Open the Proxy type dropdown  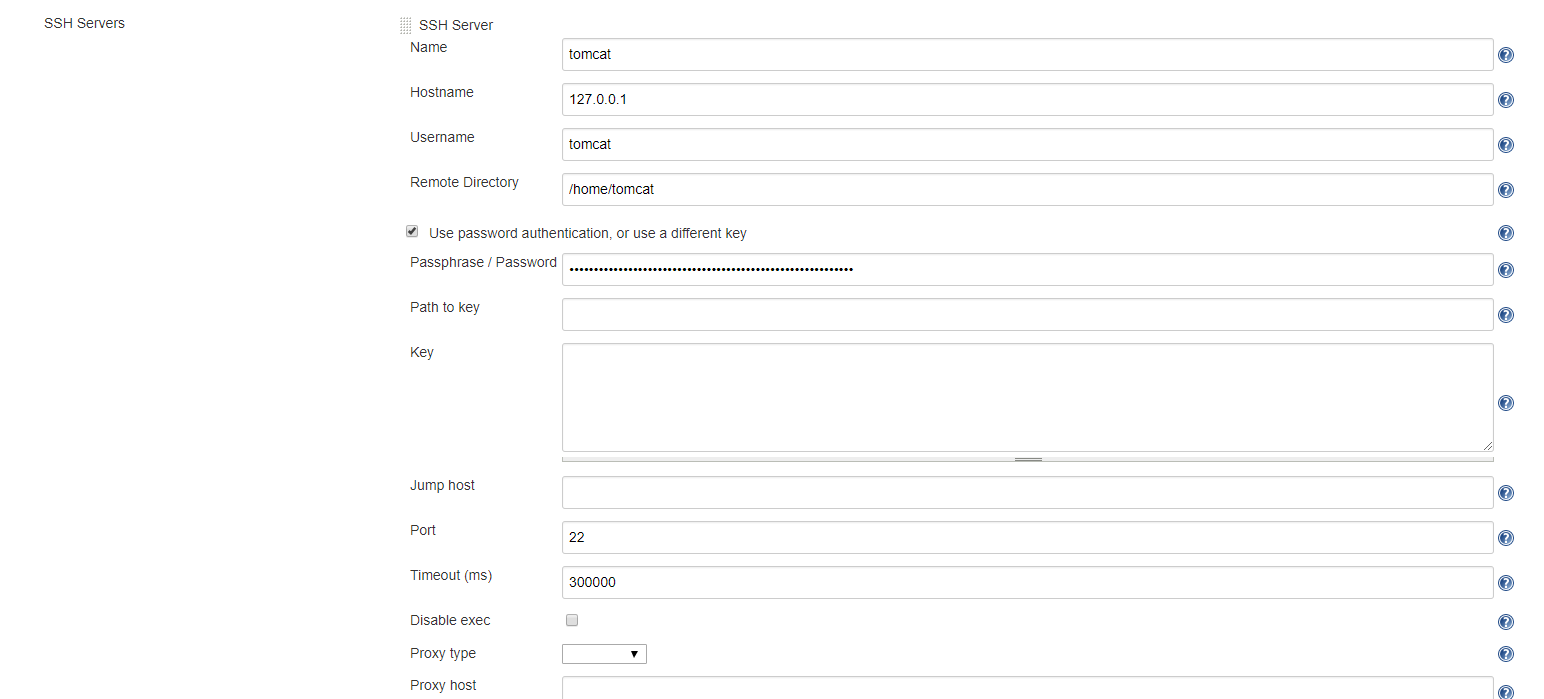tap(604, 654)
